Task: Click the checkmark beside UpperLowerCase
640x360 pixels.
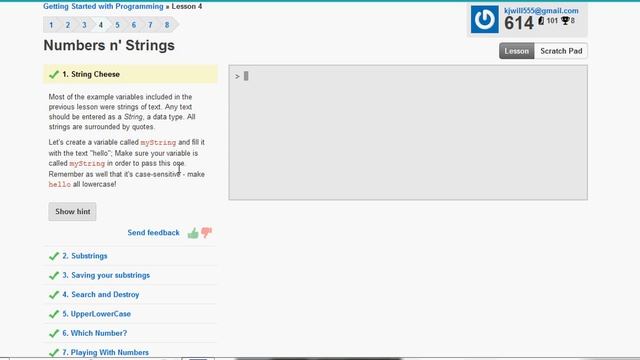Action: point(54,314)
